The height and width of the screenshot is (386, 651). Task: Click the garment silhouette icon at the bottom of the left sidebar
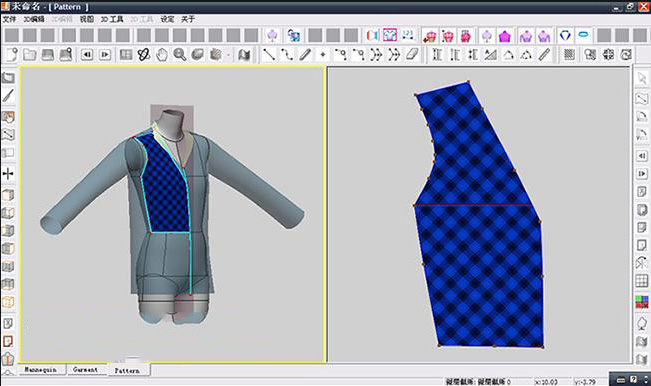pos(8,359)
